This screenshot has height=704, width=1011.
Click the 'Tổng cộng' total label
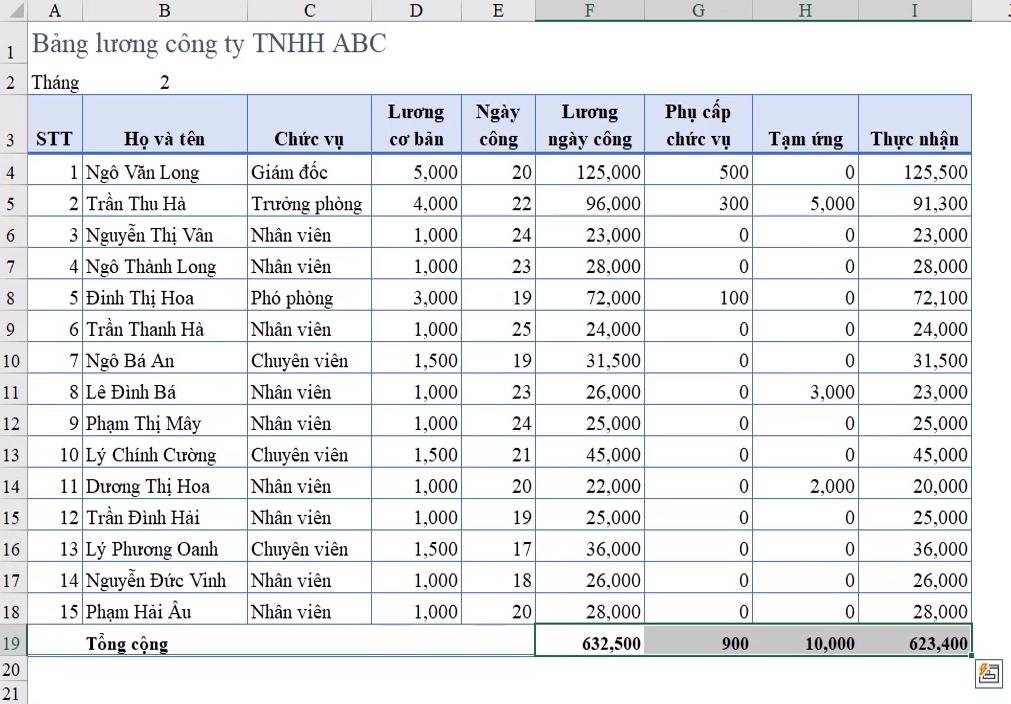tap(127, 643)
